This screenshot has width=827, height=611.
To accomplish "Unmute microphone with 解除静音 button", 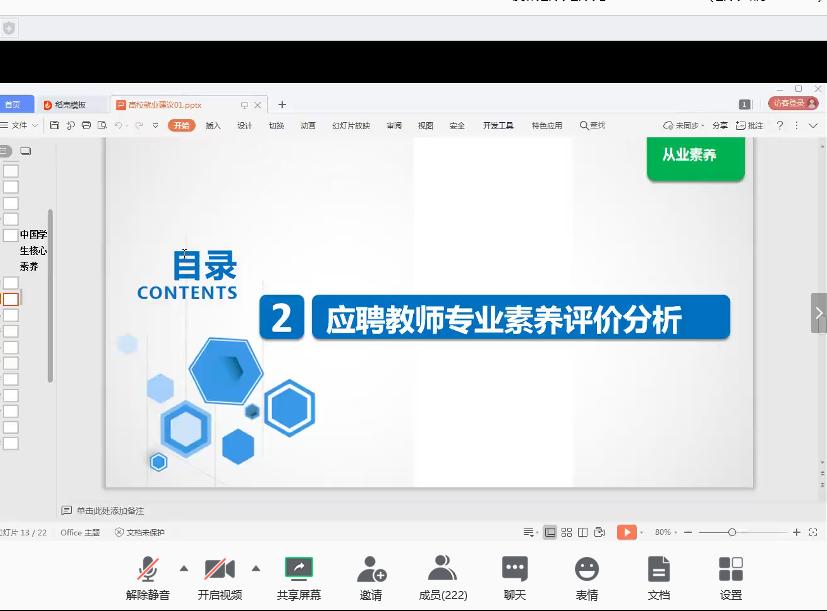I will coord(147,570).
